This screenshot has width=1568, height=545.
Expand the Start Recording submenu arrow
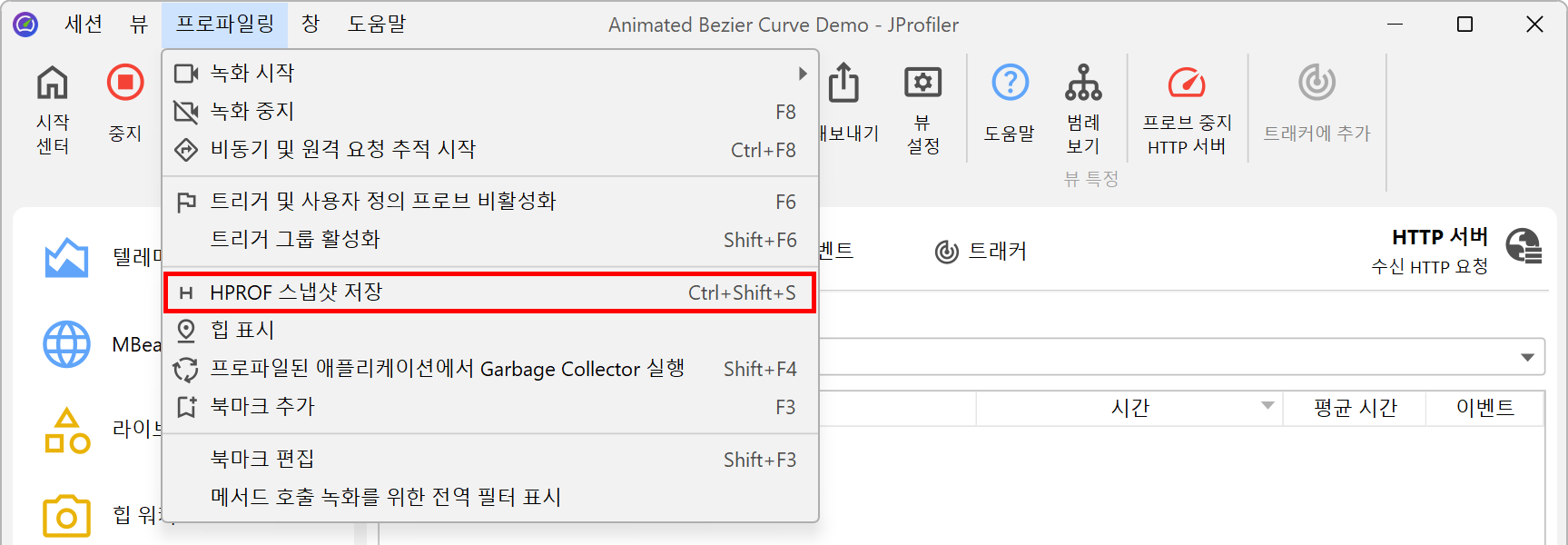tap(803, 73)
